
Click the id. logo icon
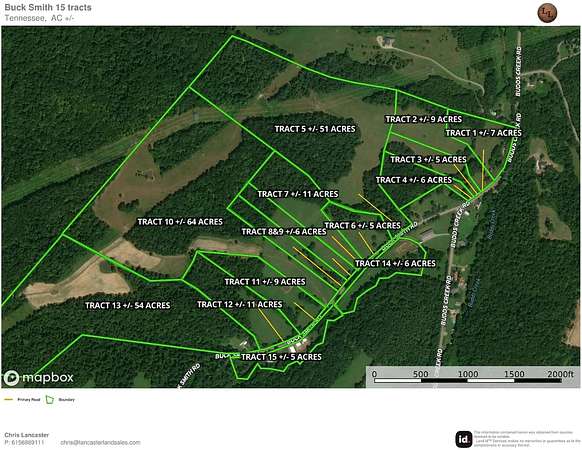point(464,439)
